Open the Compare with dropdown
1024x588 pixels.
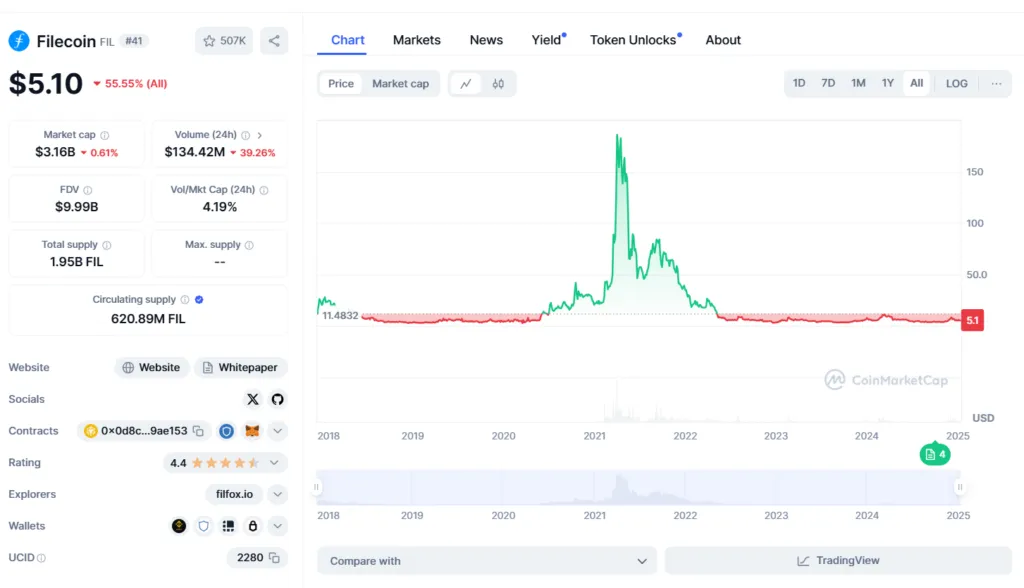coord(486,560)
